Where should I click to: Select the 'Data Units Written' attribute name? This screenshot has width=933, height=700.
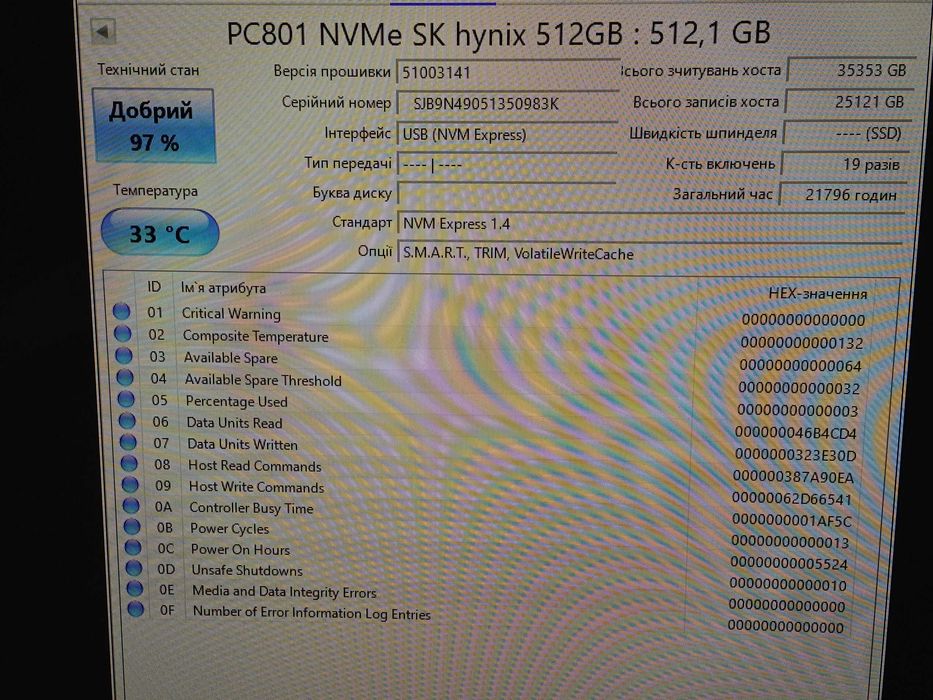pos(242,444)
